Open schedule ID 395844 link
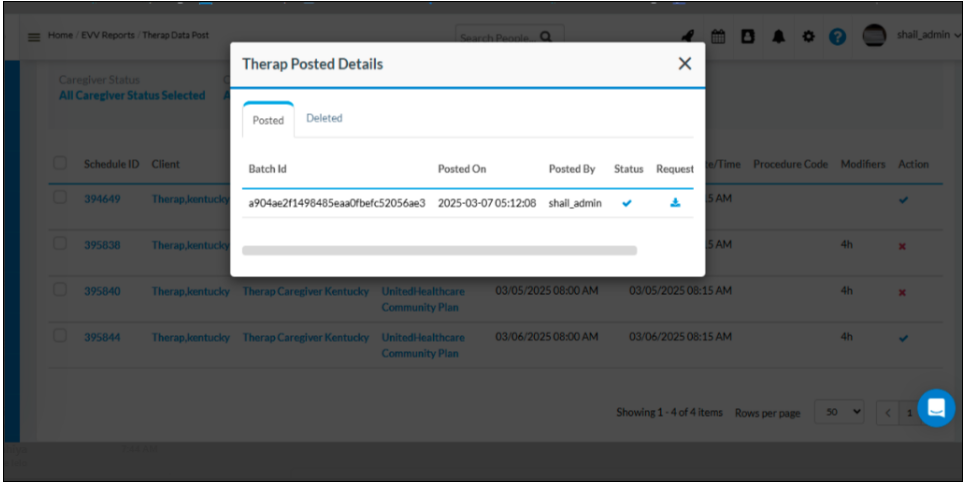 pyautogui.click(x=102, y=338)
